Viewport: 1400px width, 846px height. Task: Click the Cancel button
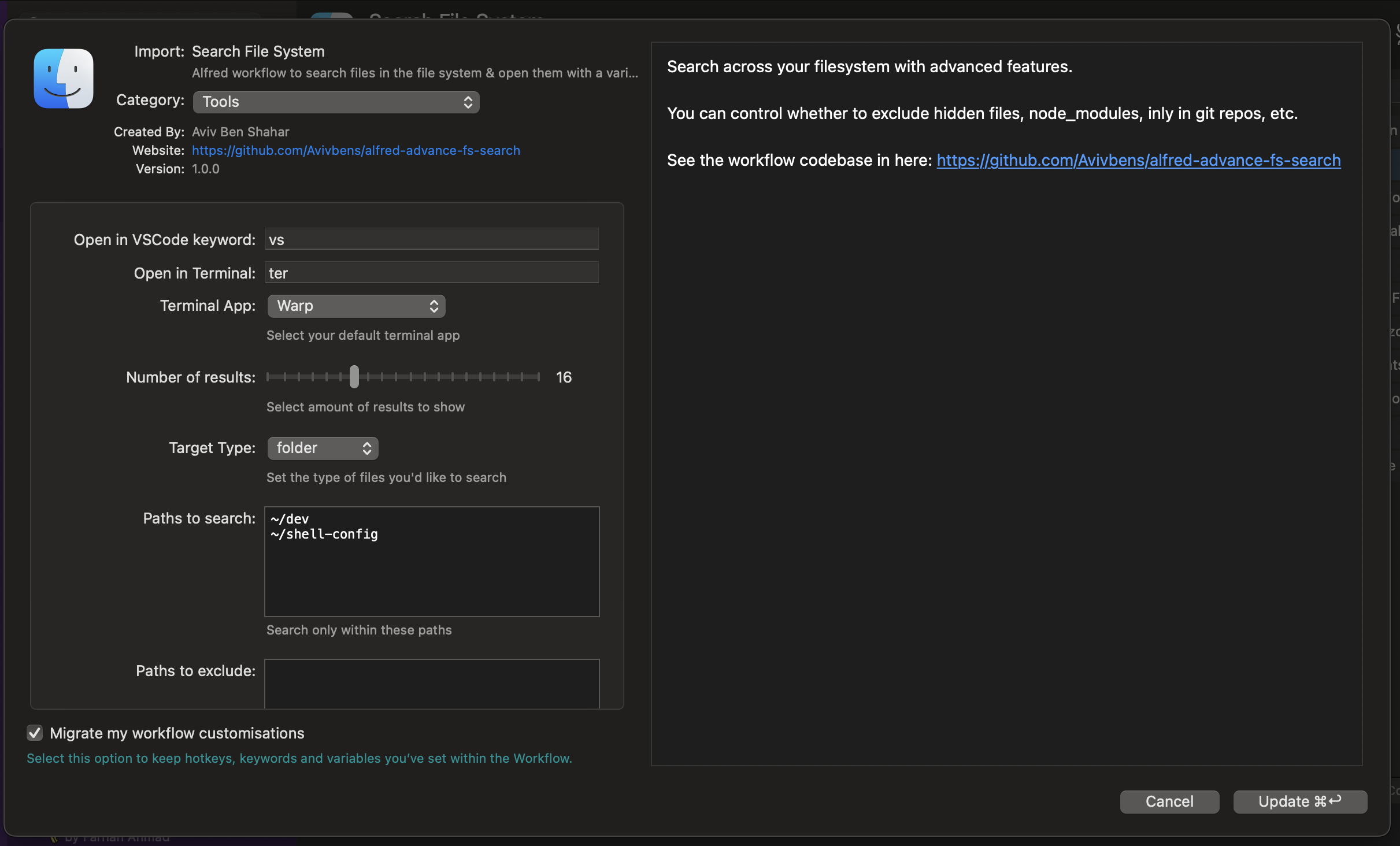pyautogui.click(x=1169, y=801)
